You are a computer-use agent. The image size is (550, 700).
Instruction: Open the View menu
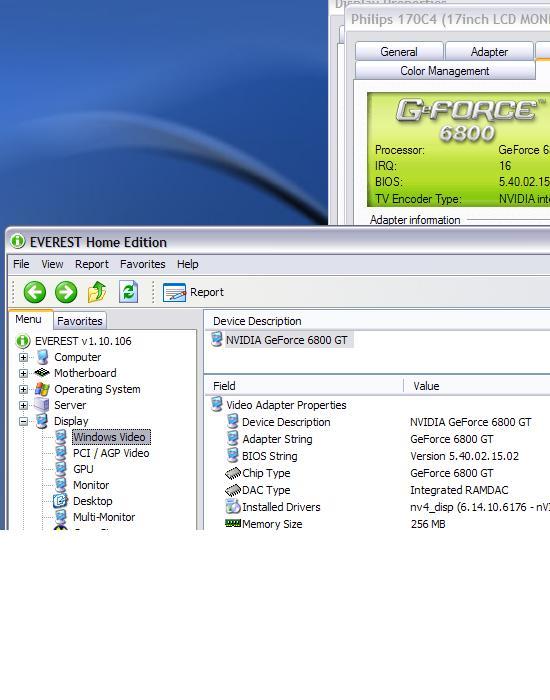52,264
